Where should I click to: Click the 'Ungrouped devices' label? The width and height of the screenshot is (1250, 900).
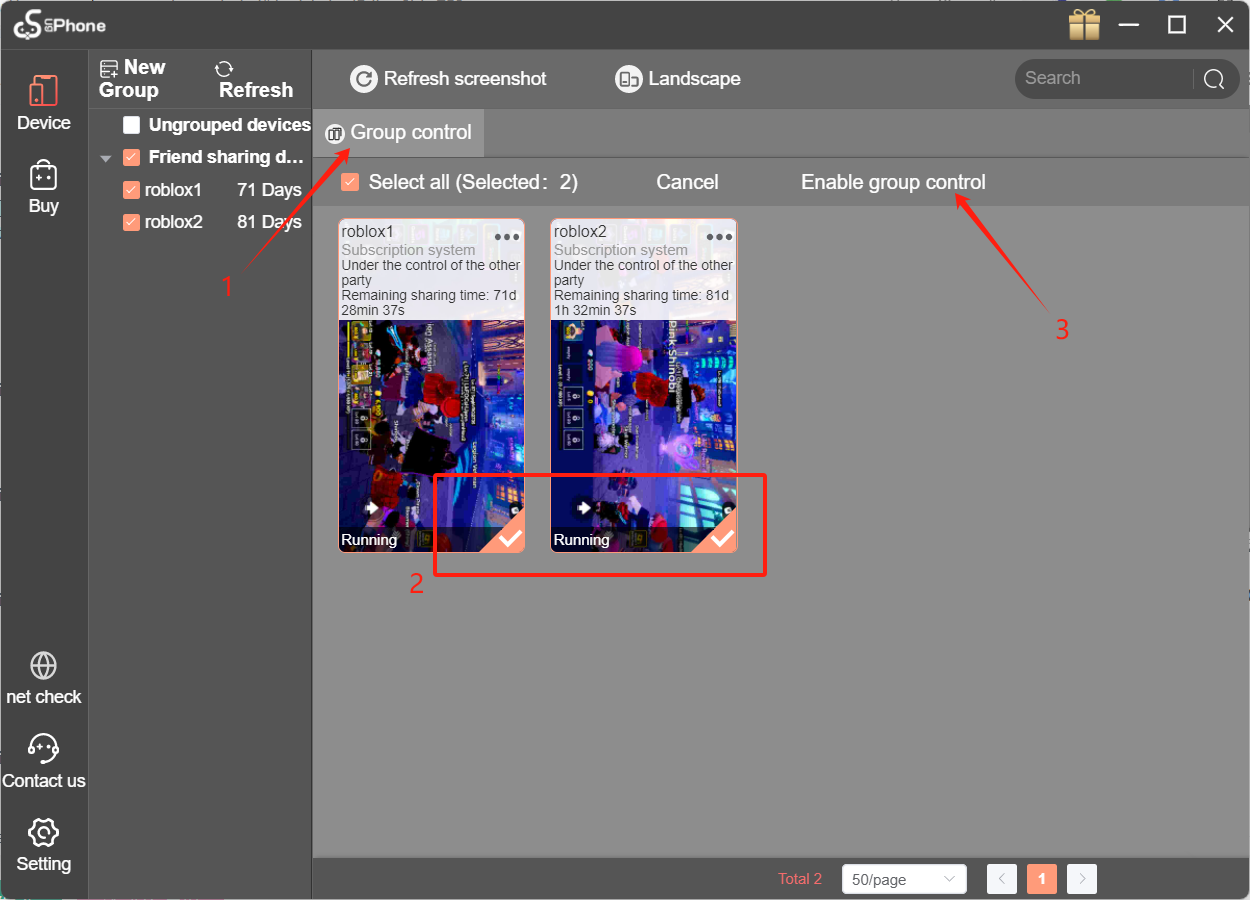[x=230, y=125]
